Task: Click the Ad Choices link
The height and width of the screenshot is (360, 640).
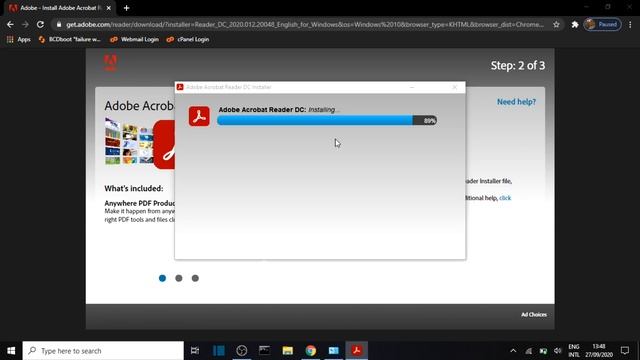Action: (533, 315)
